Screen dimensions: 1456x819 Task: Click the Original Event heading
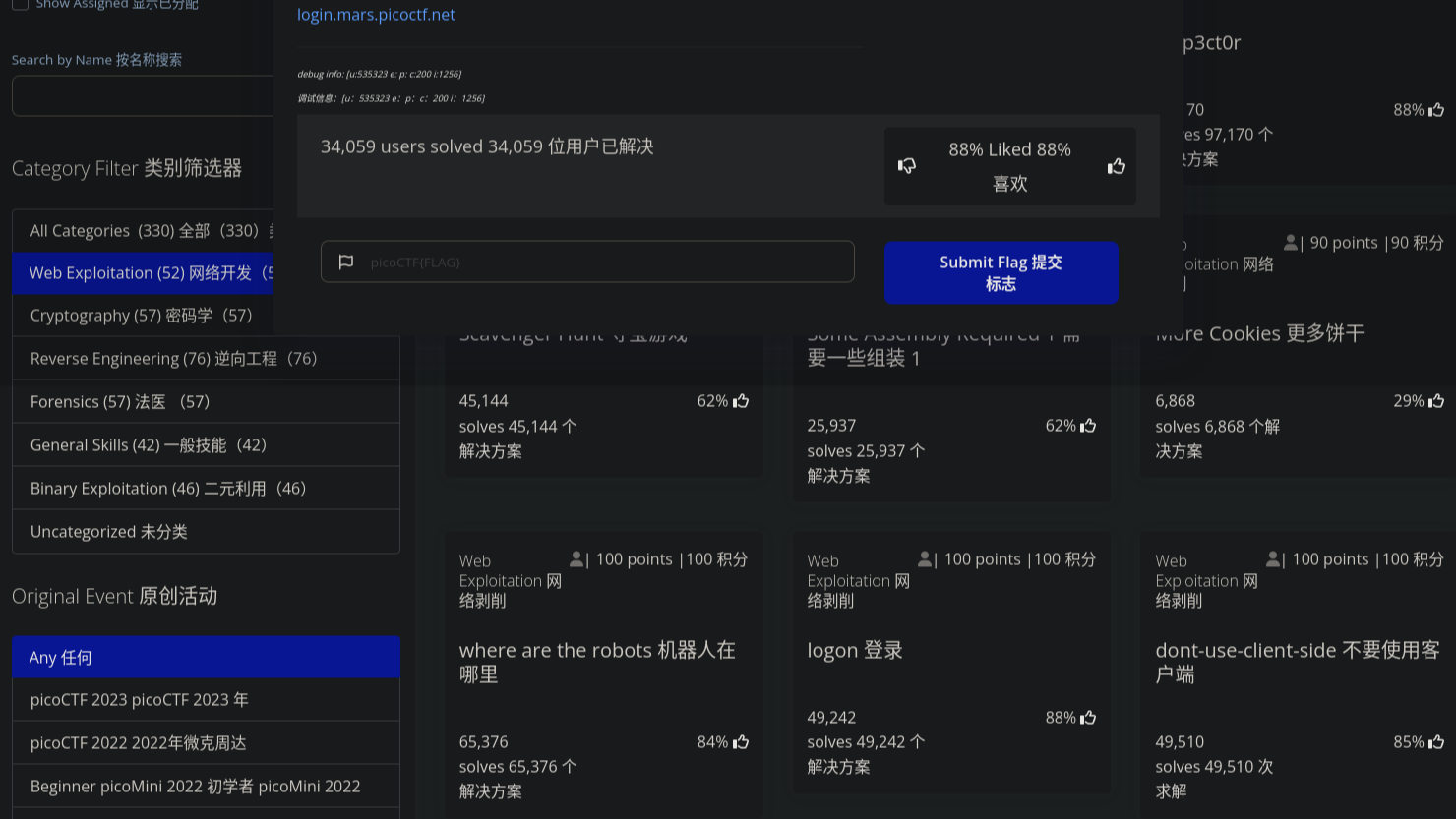pos(114,596)
